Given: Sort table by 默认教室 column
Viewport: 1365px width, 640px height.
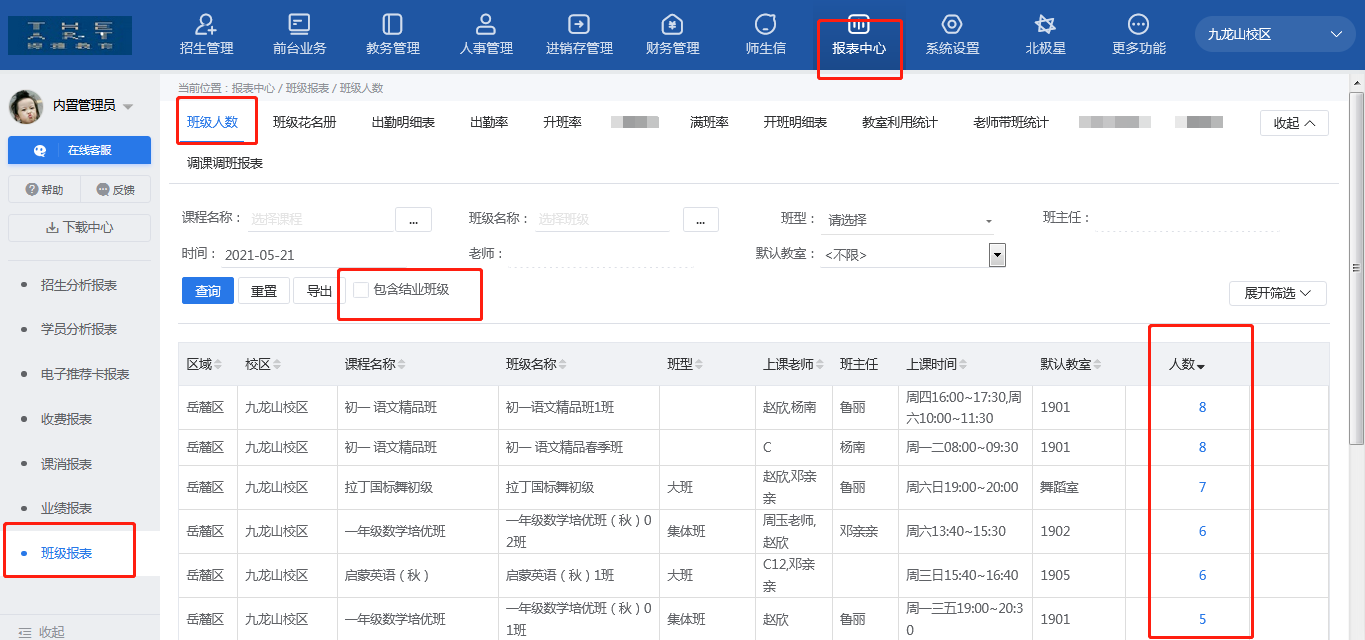Looking at the screenshot, I should pyautogui.click(x=1097, y=365).
